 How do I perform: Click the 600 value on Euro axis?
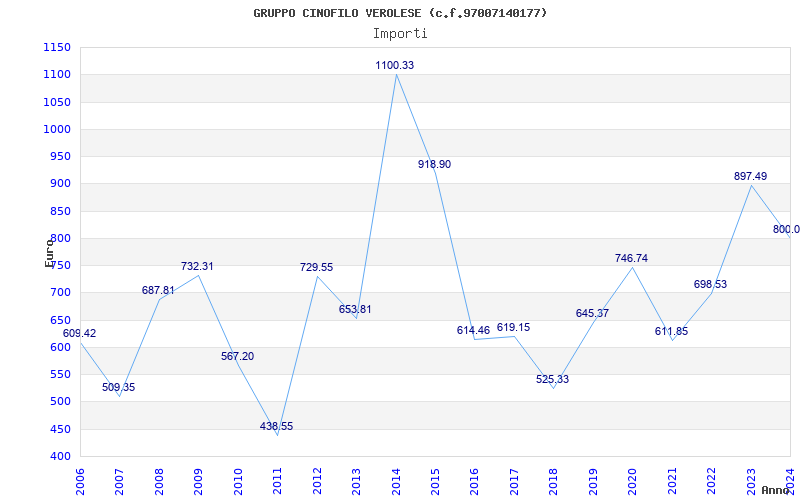[x=60, y=347]
